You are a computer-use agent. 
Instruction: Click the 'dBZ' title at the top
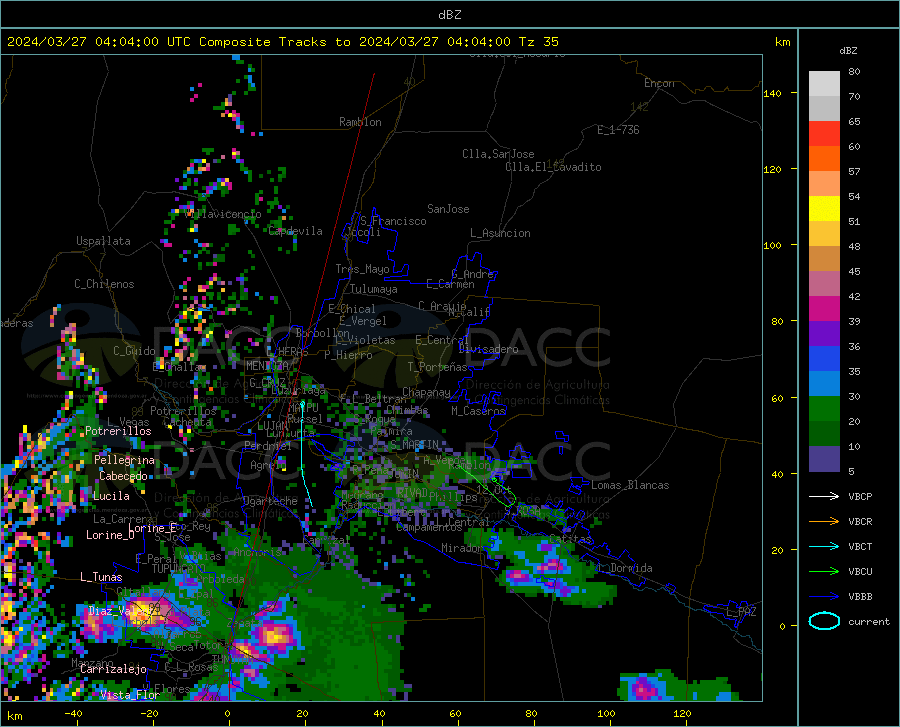pos(449,15)
